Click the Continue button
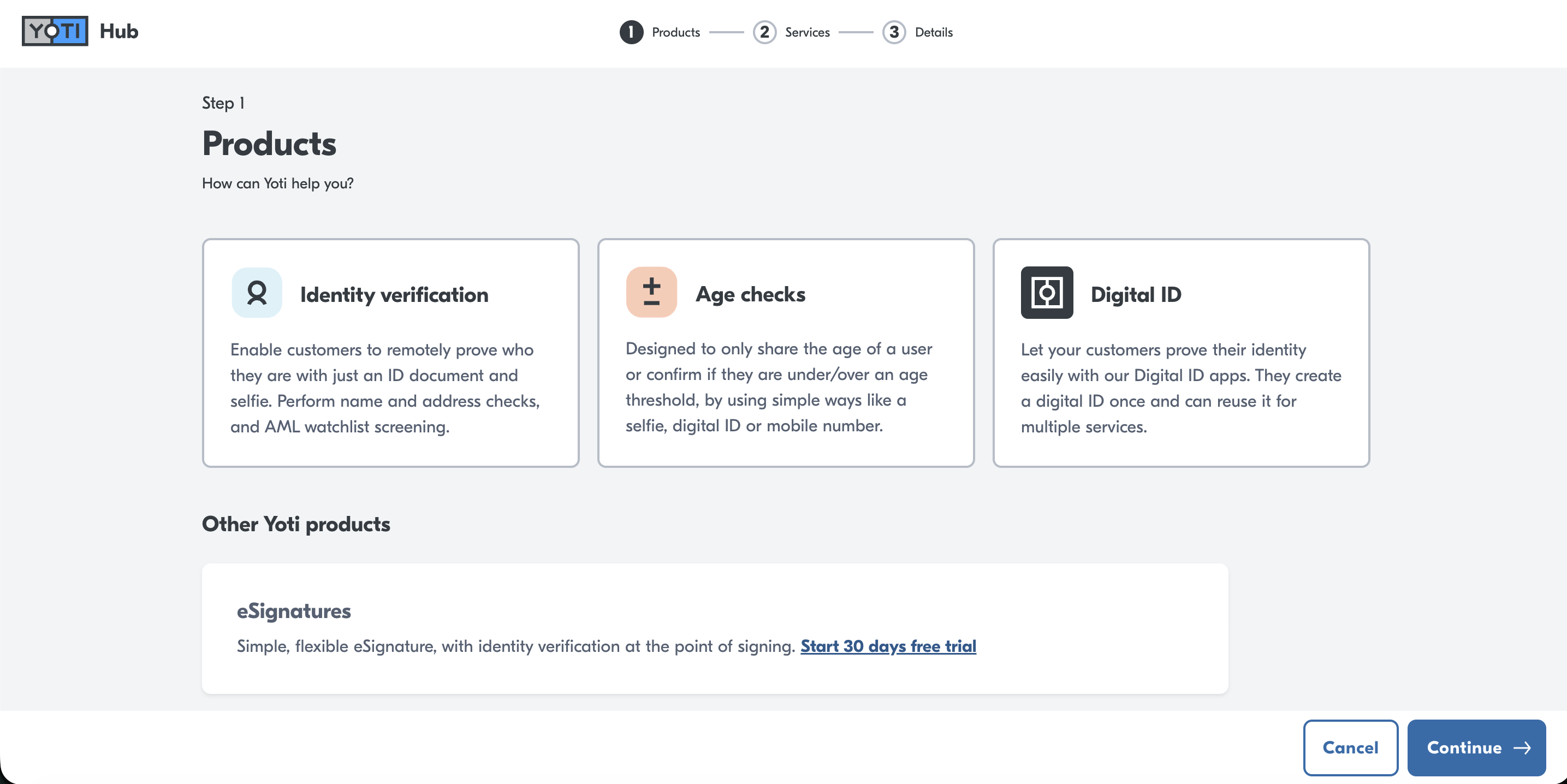The width and height of the screenshot is (1567, 784). (x=1476, y=747)
